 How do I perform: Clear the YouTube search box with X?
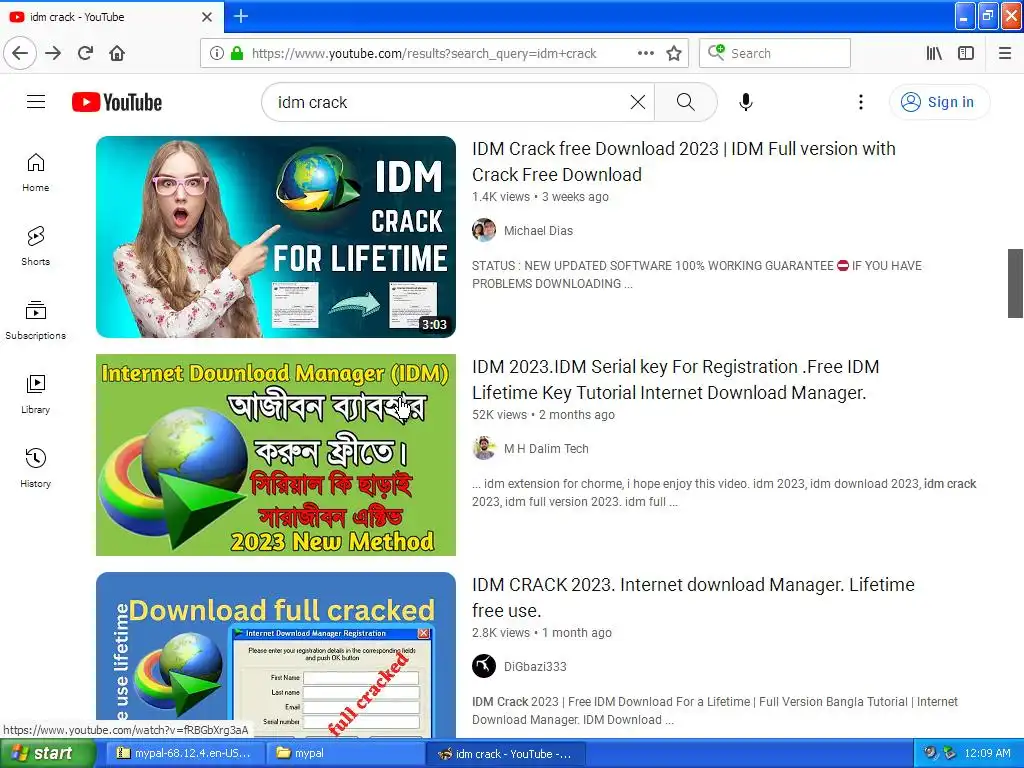(x=637, y=102)
